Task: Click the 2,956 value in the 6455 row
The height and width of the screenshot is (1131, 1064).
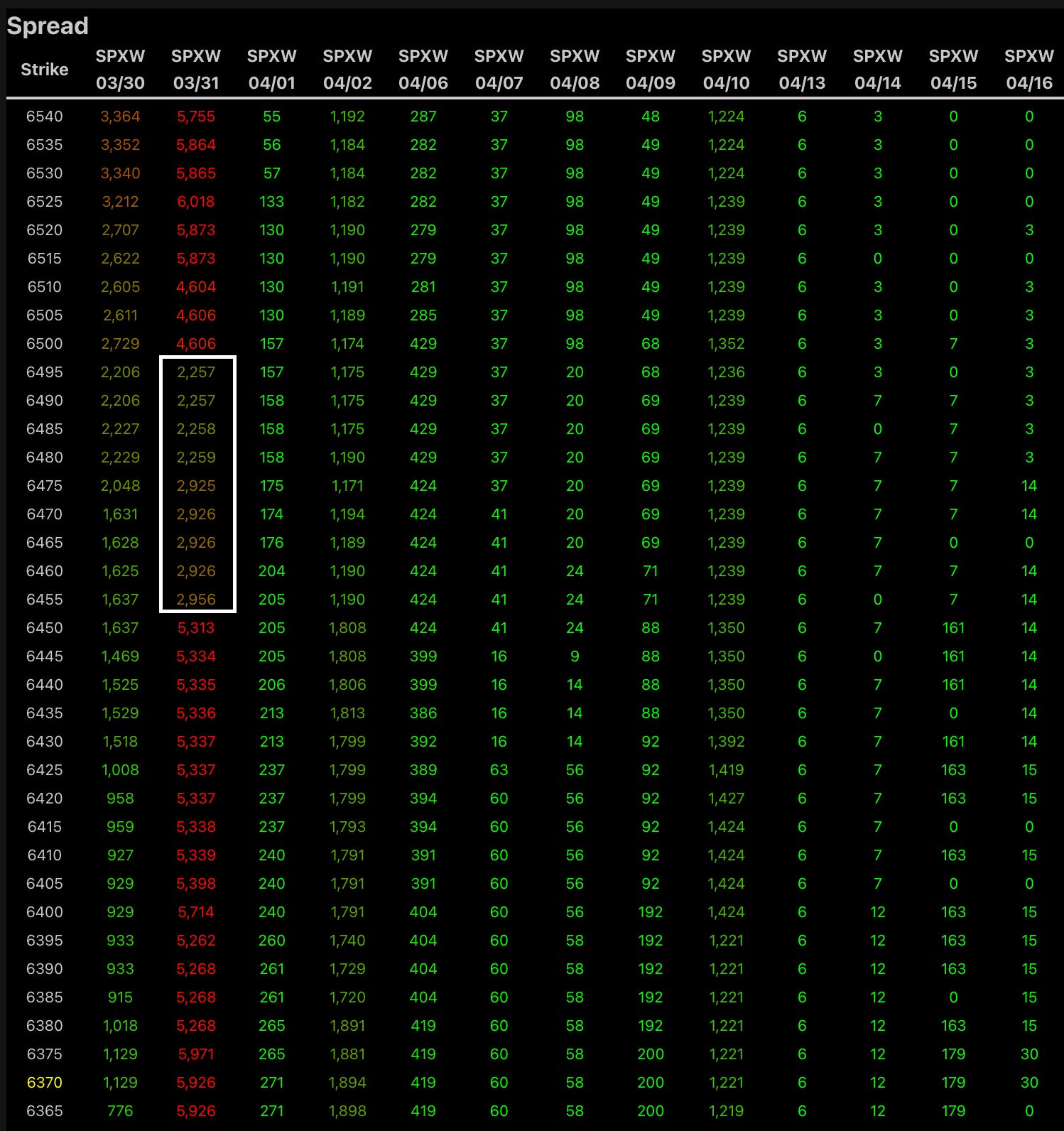Action: (196, 600)
